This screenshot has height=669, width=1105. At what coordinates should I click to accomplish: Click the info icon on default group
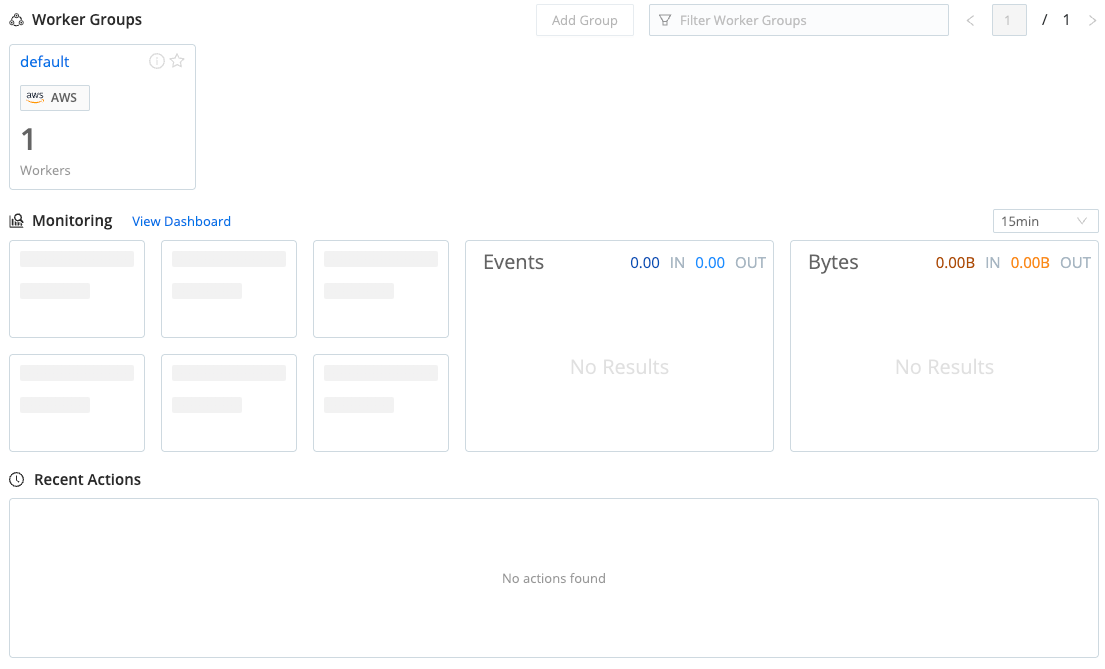(x=157, y=61)
